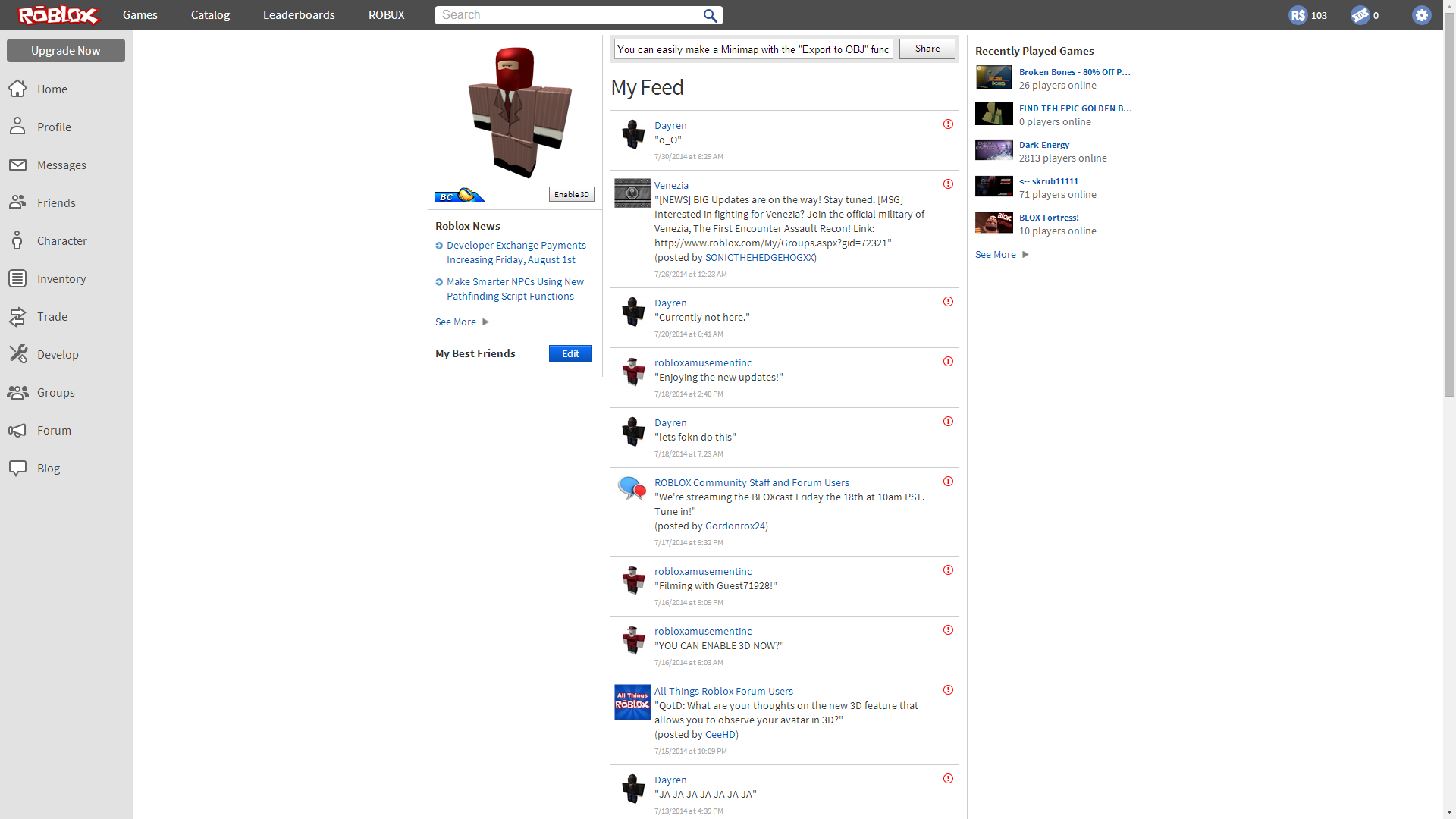
Task: Click the Share status button
Action: [927, 49]
